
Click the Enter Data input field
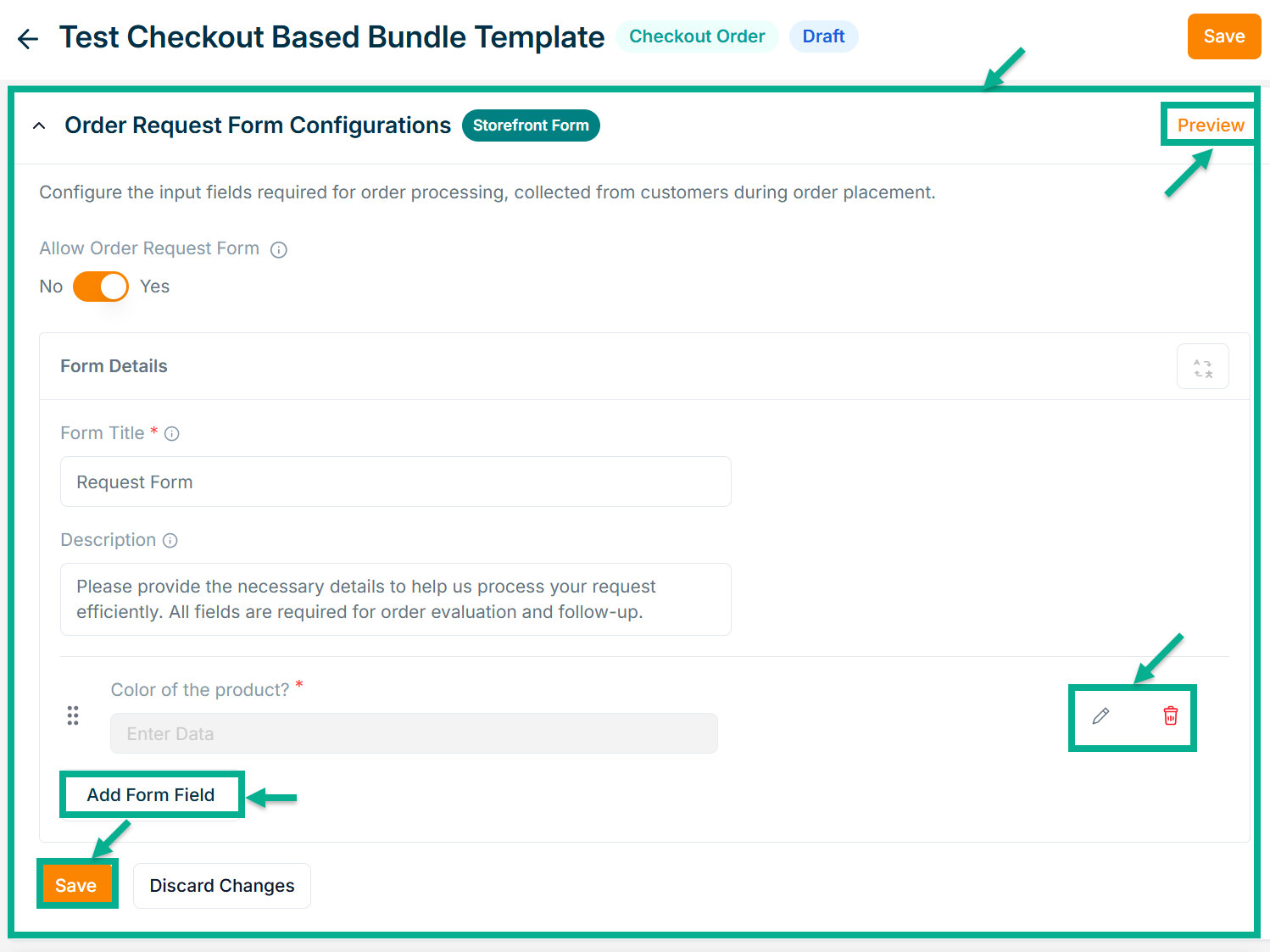point(414,734)
